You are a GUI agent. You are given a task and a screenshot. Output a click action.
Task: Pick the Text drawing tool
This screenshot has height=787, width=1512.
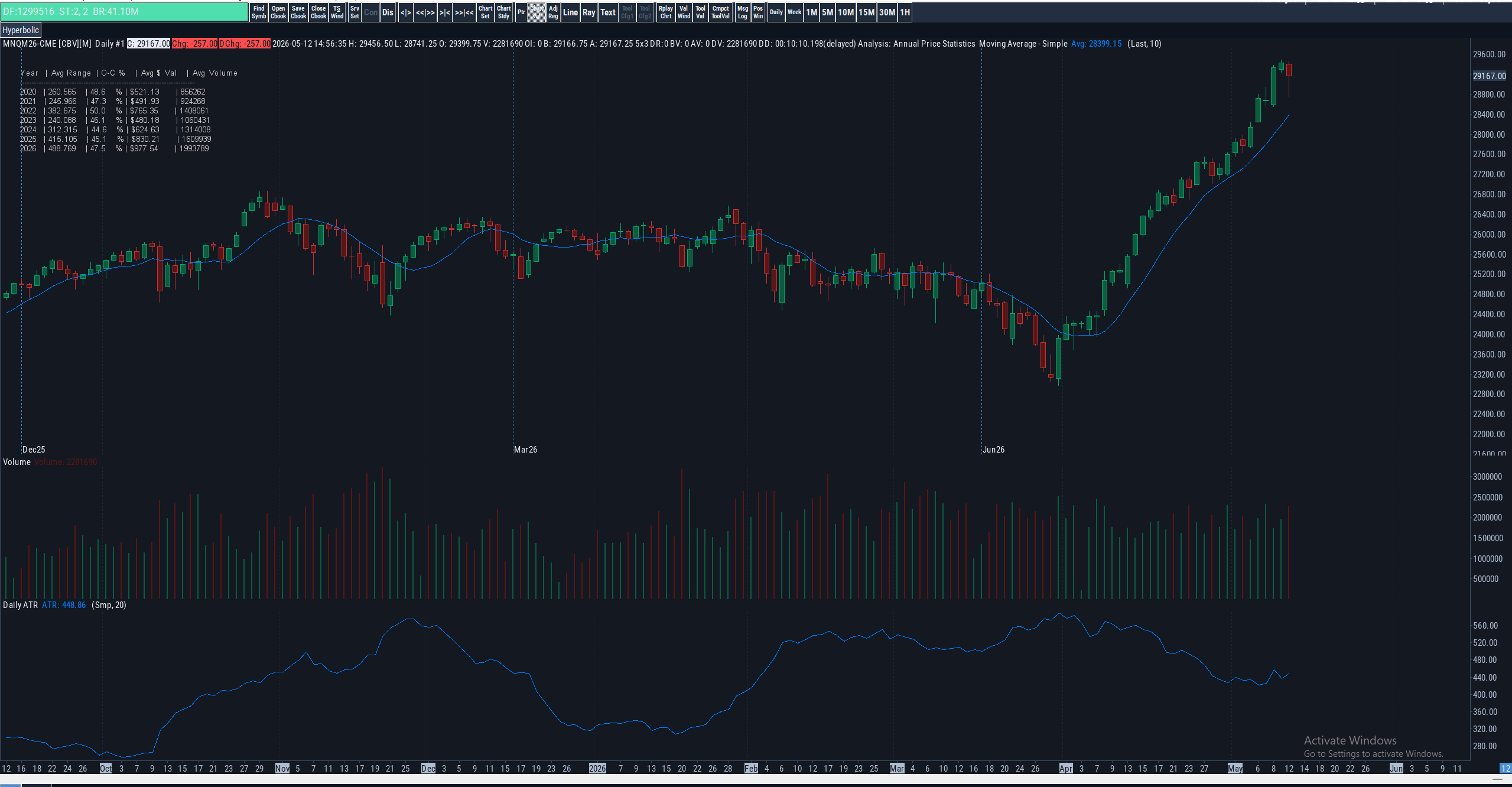tap(608, 12)
